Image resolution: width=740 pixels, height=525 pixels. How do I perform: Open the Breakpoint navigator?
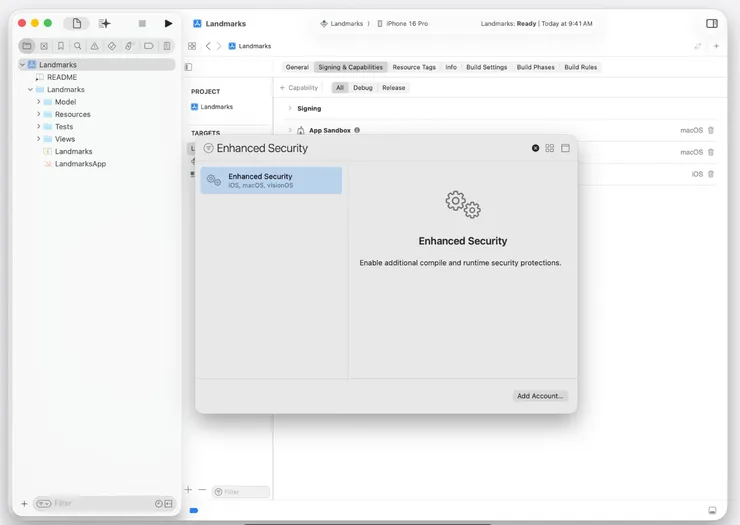[149, 46]
